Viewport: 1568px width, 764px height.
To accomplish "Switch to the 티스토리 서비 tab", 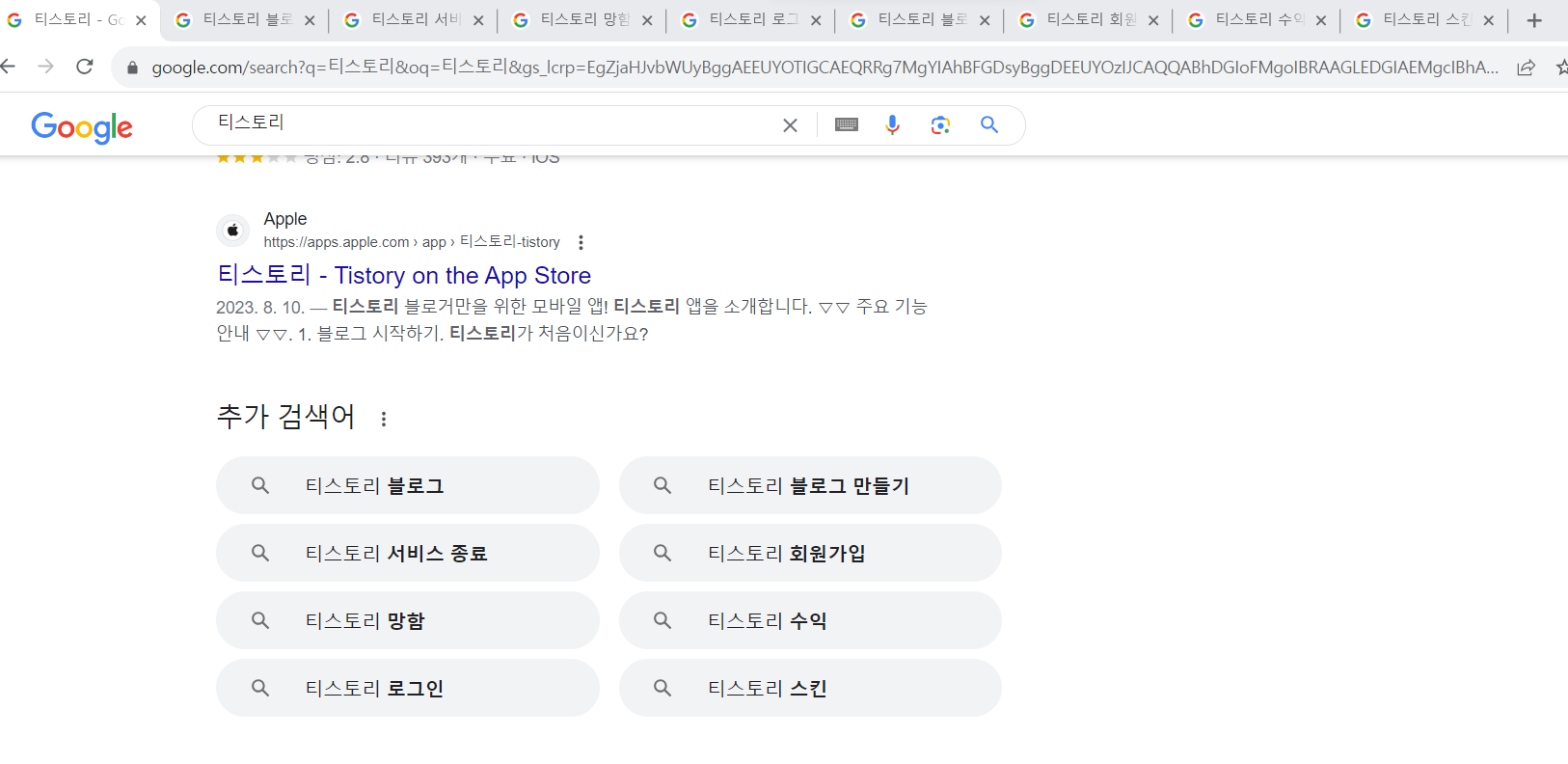I will [415, 20].
